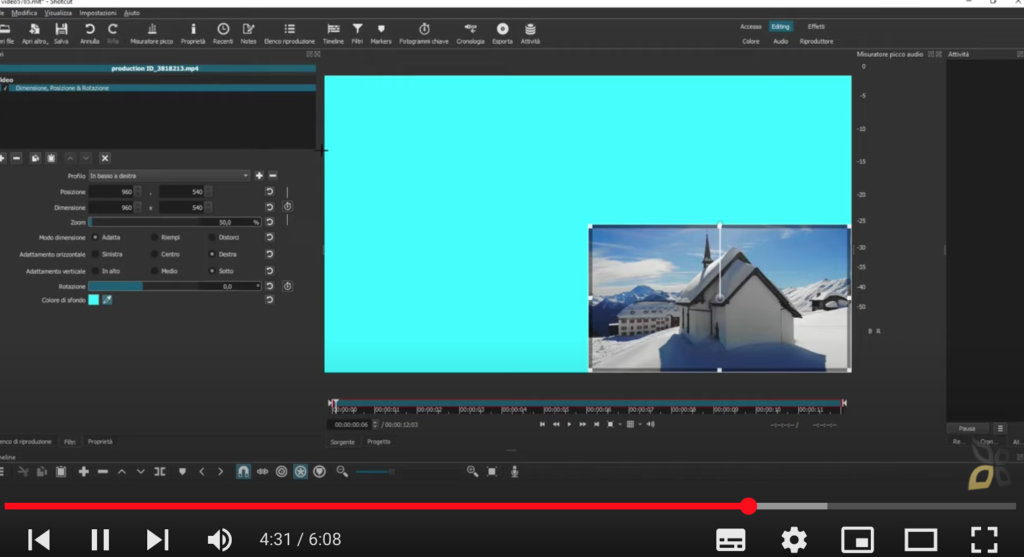Save new Profilo preset with plus icon
The height and width of the screenshot is (557, 1024).
point(259,176)
